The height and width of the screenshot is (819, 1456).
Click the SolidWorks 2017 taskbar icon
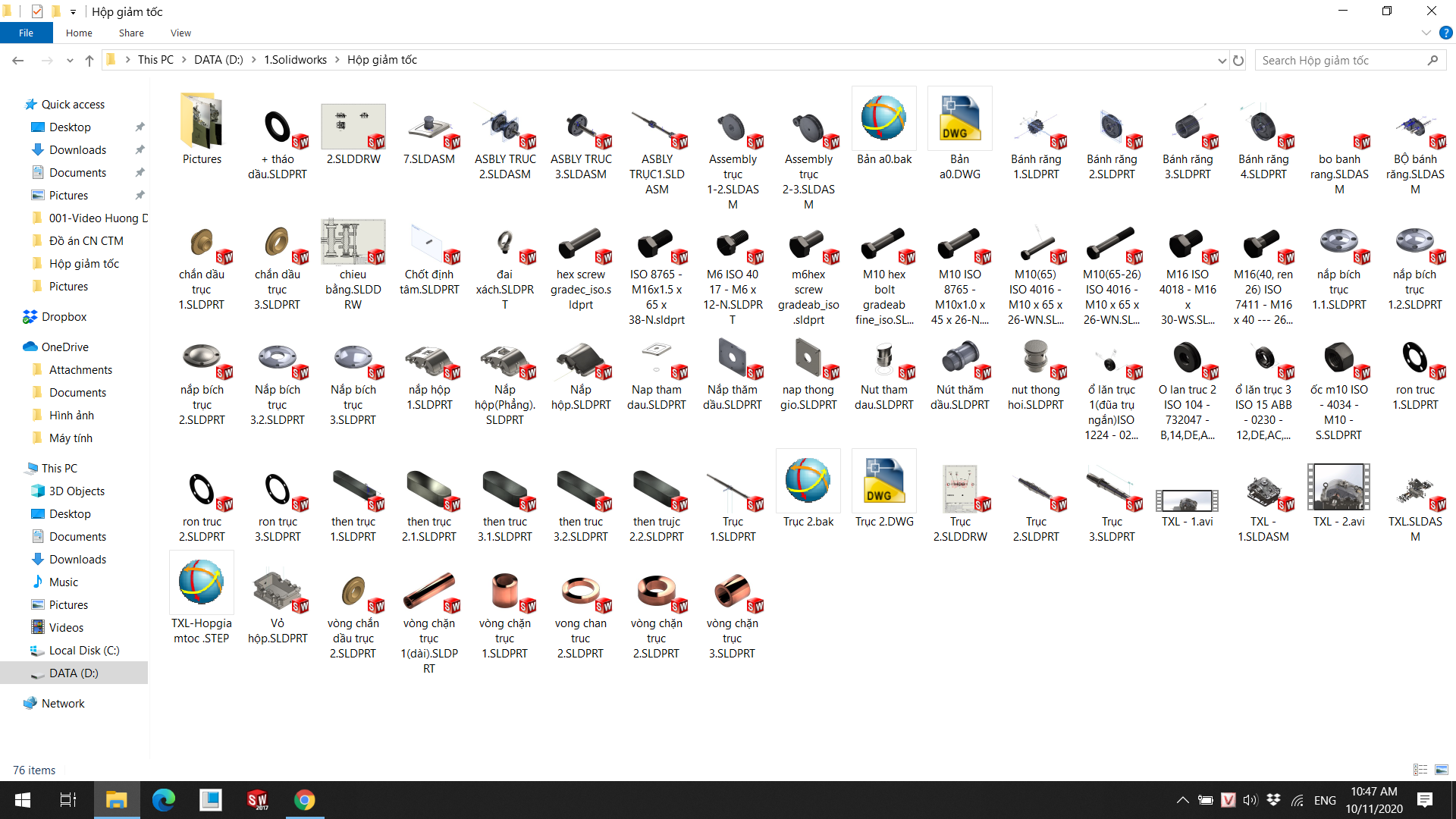click(257, 800)
